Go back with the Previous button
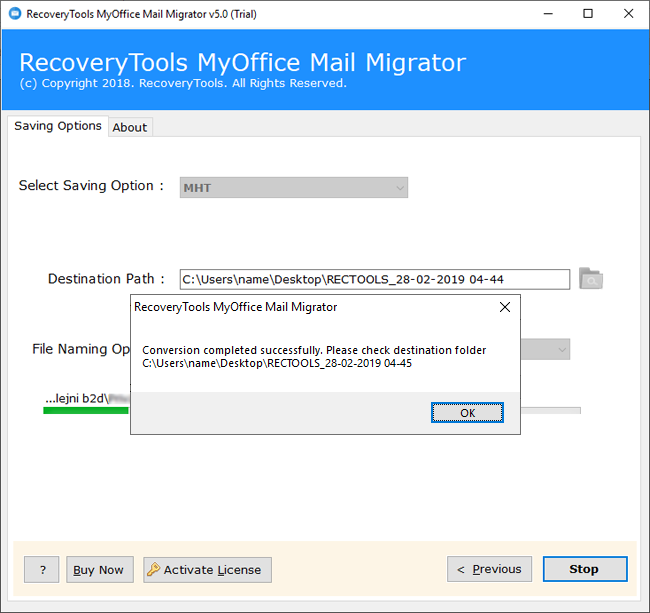 (x=489, y=569)
